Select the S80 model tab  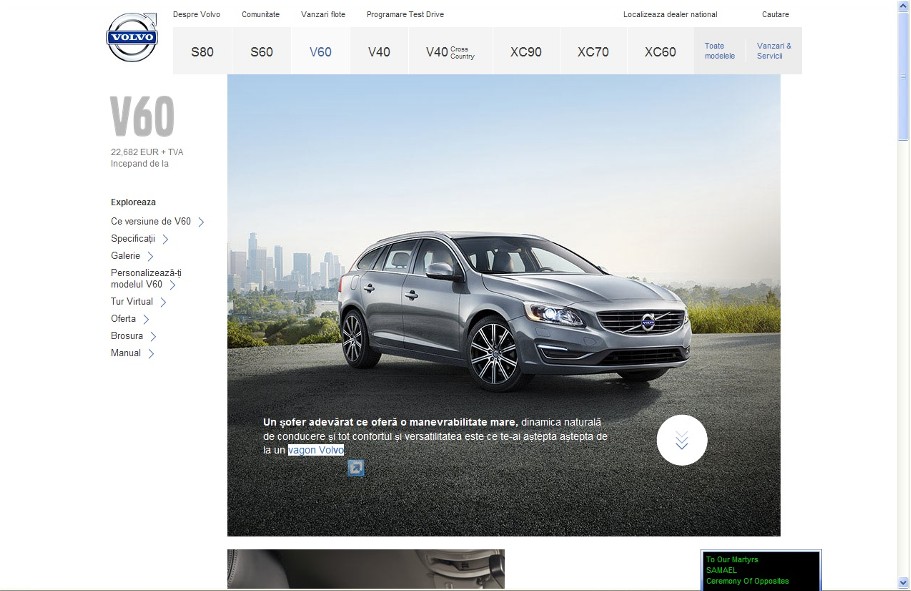203,51
